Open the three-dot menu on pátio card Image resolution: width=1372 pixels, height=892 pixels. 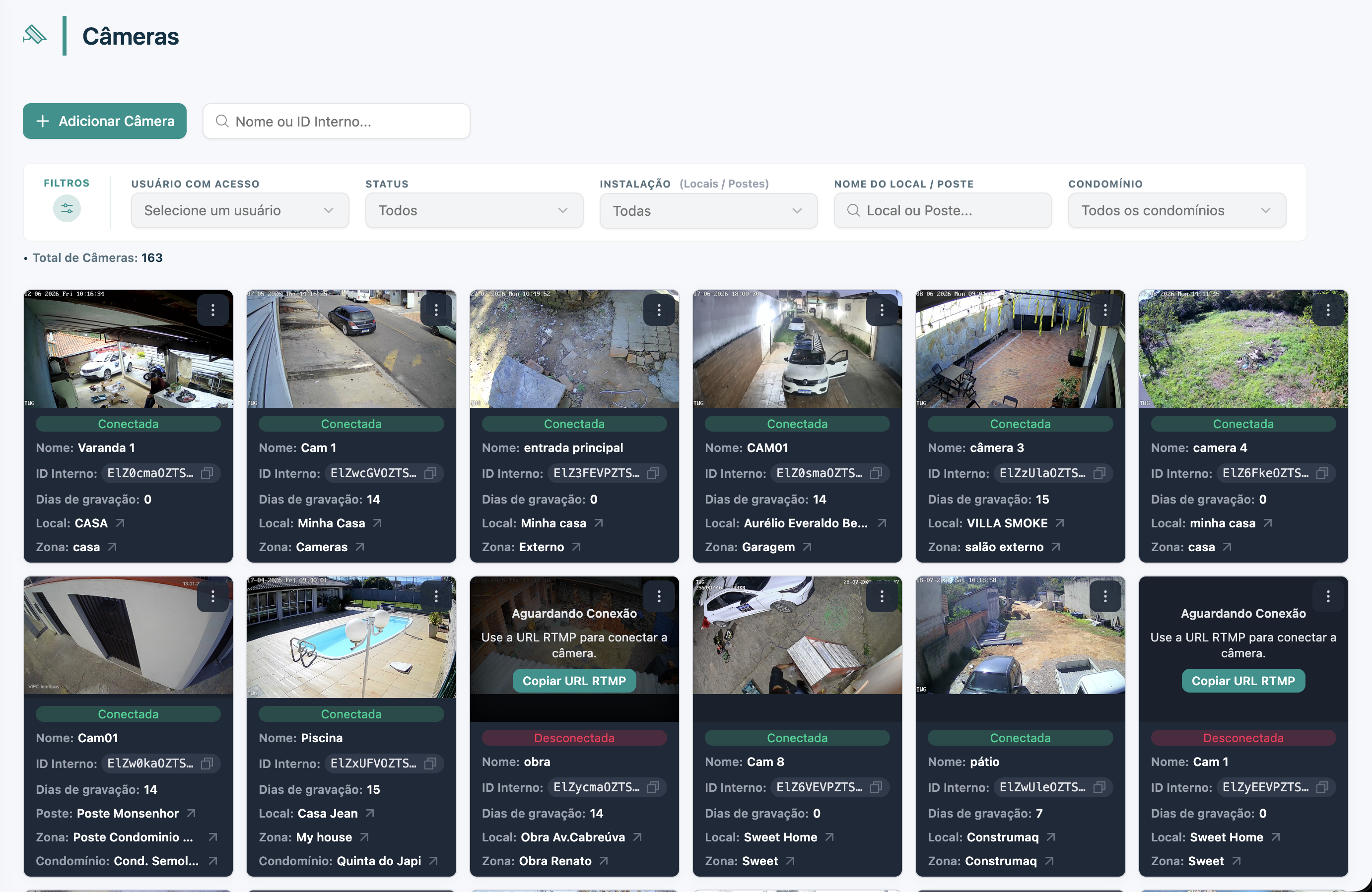(1105, 596)
